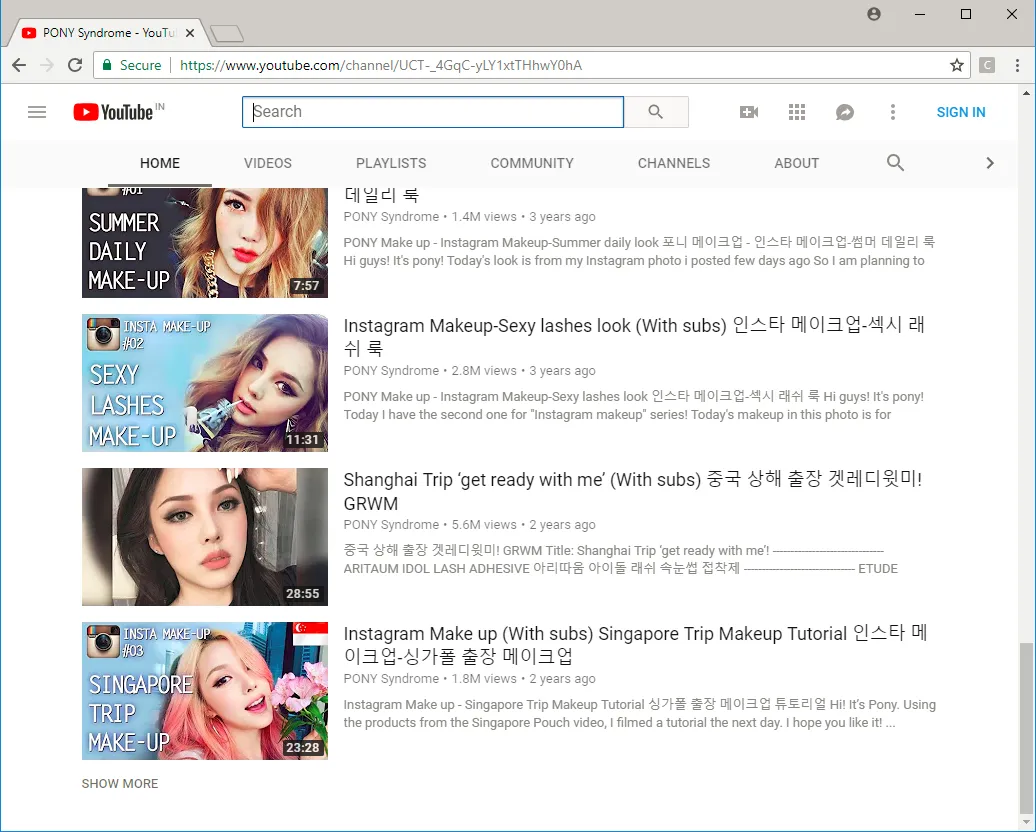1036x832 pixels.
Task: Close the PONY Syndrome browser tab
Action: point(190,32)
